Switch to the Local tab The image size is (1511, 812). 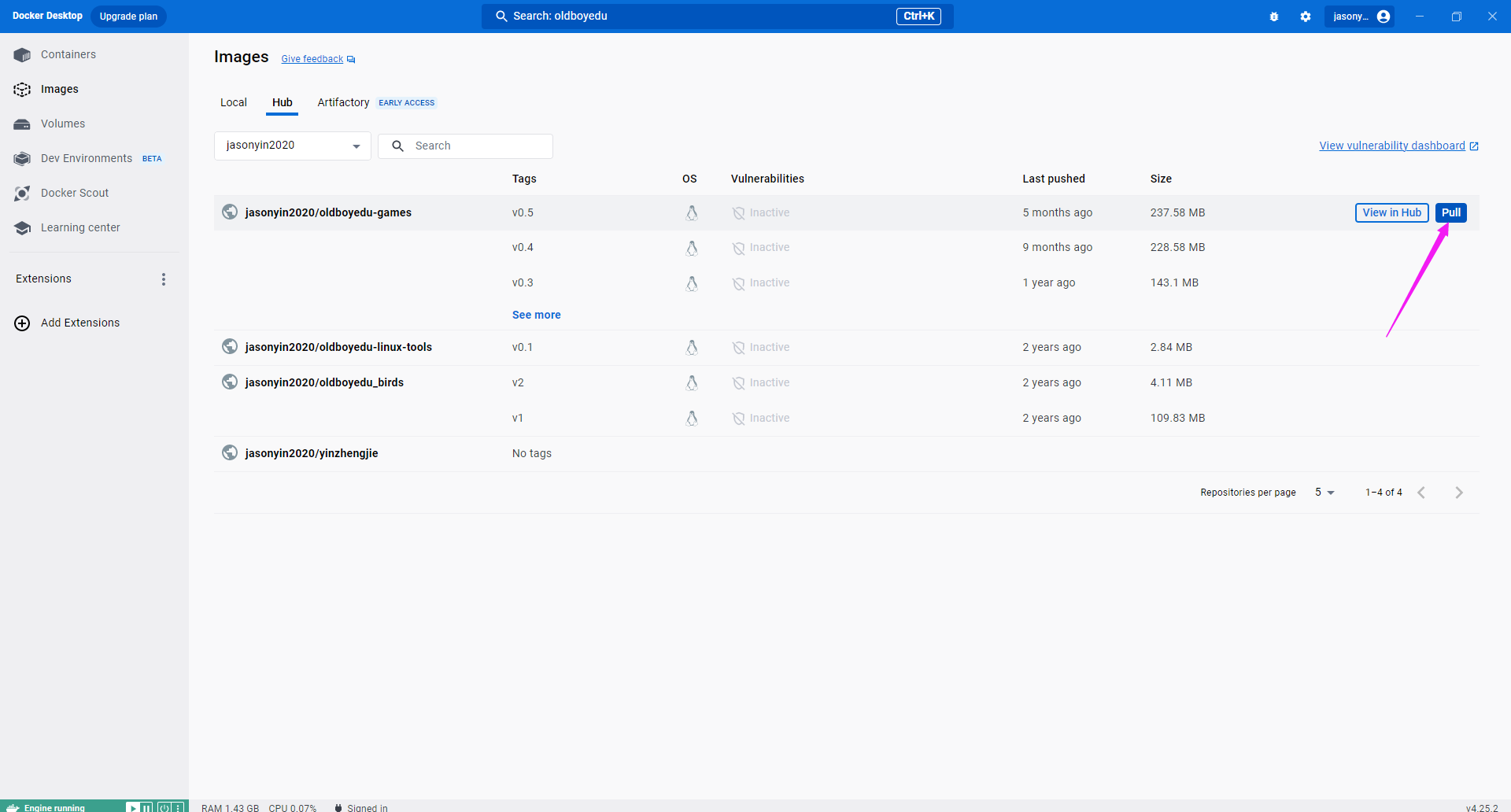point(233,102)
